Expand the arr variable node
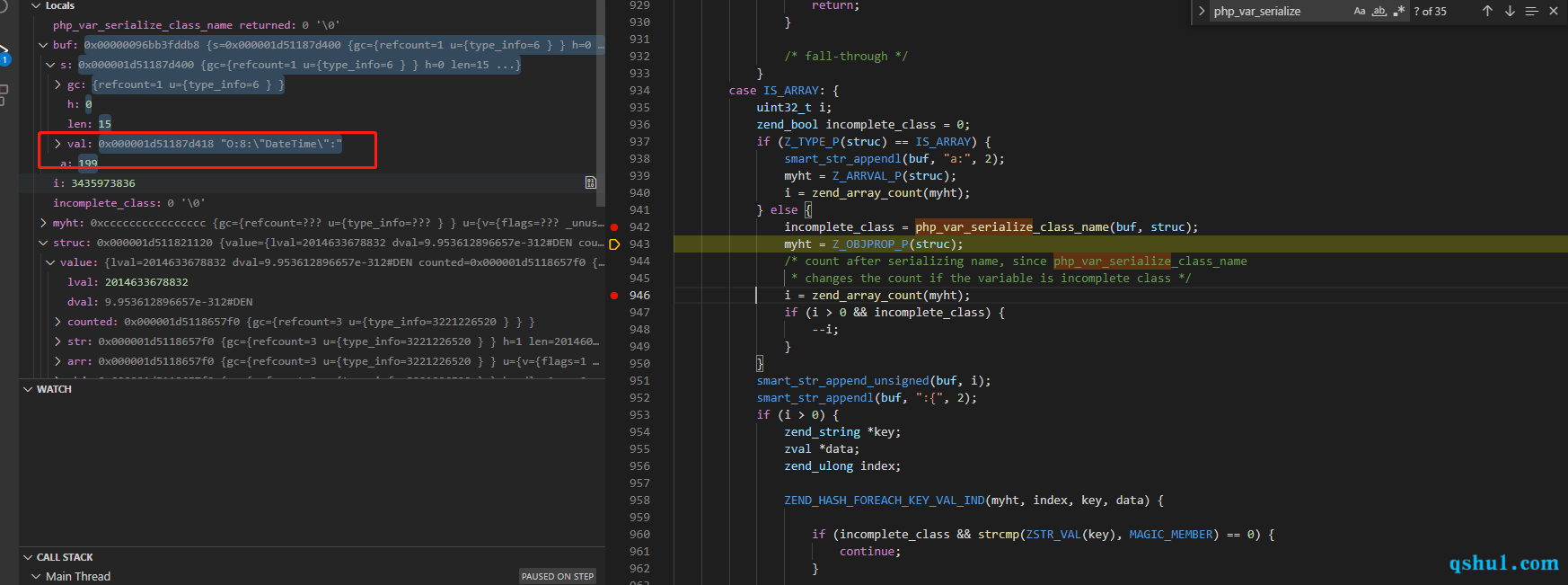The height and width of the screenshot is (585, 1568). [58, 360]
